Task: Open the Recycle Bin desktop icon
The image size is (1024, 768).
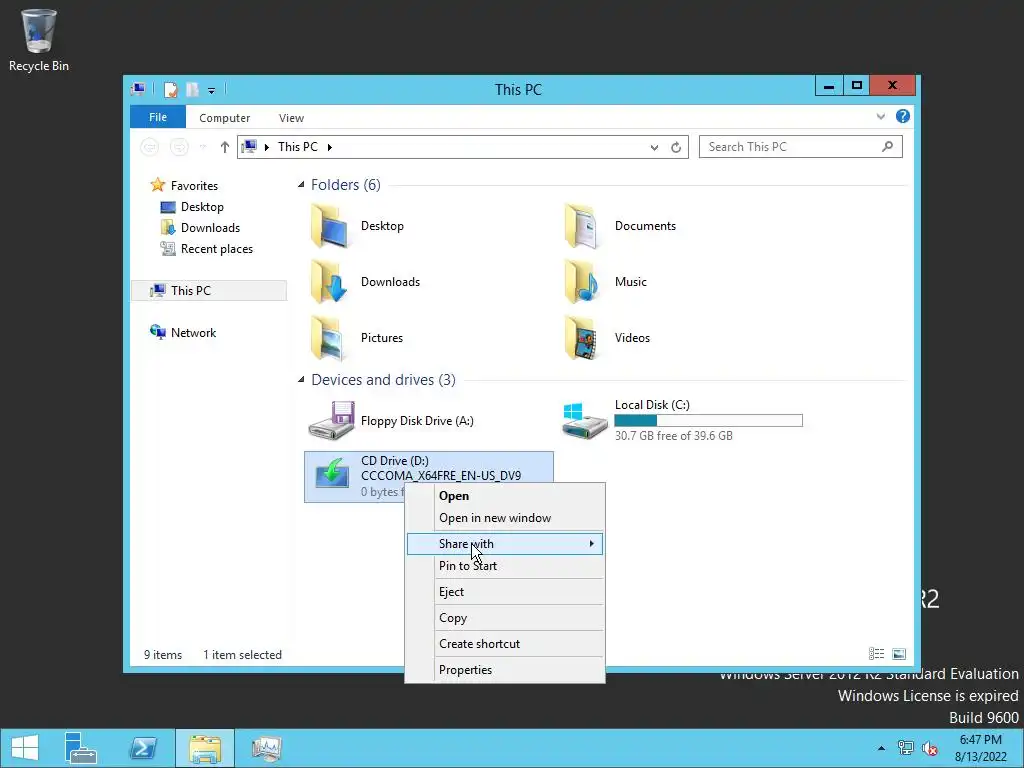Action: pos(39,39)
